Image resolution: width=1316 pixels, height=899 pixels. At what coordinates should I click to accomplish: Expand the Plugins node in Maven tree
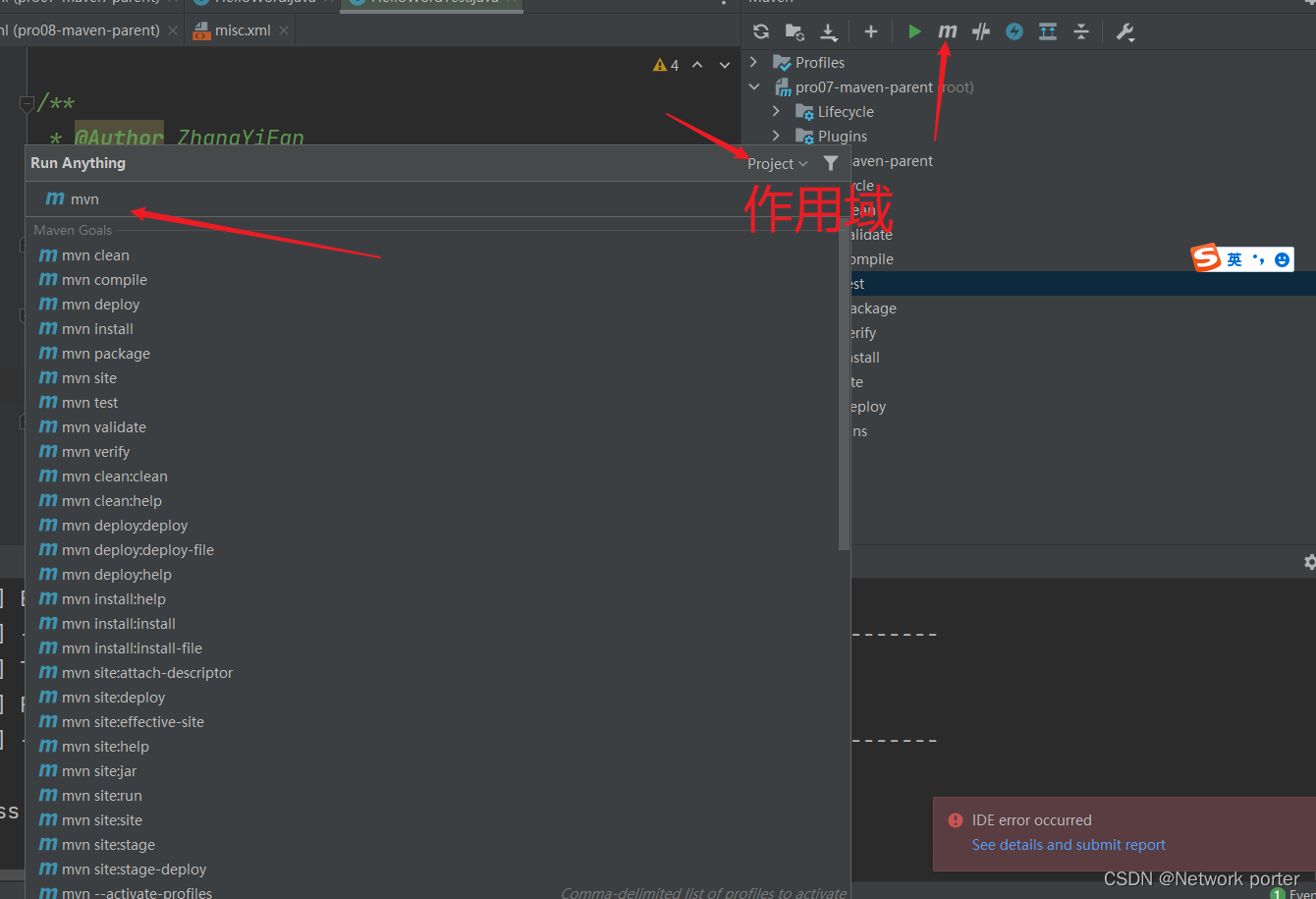(776, 136)
